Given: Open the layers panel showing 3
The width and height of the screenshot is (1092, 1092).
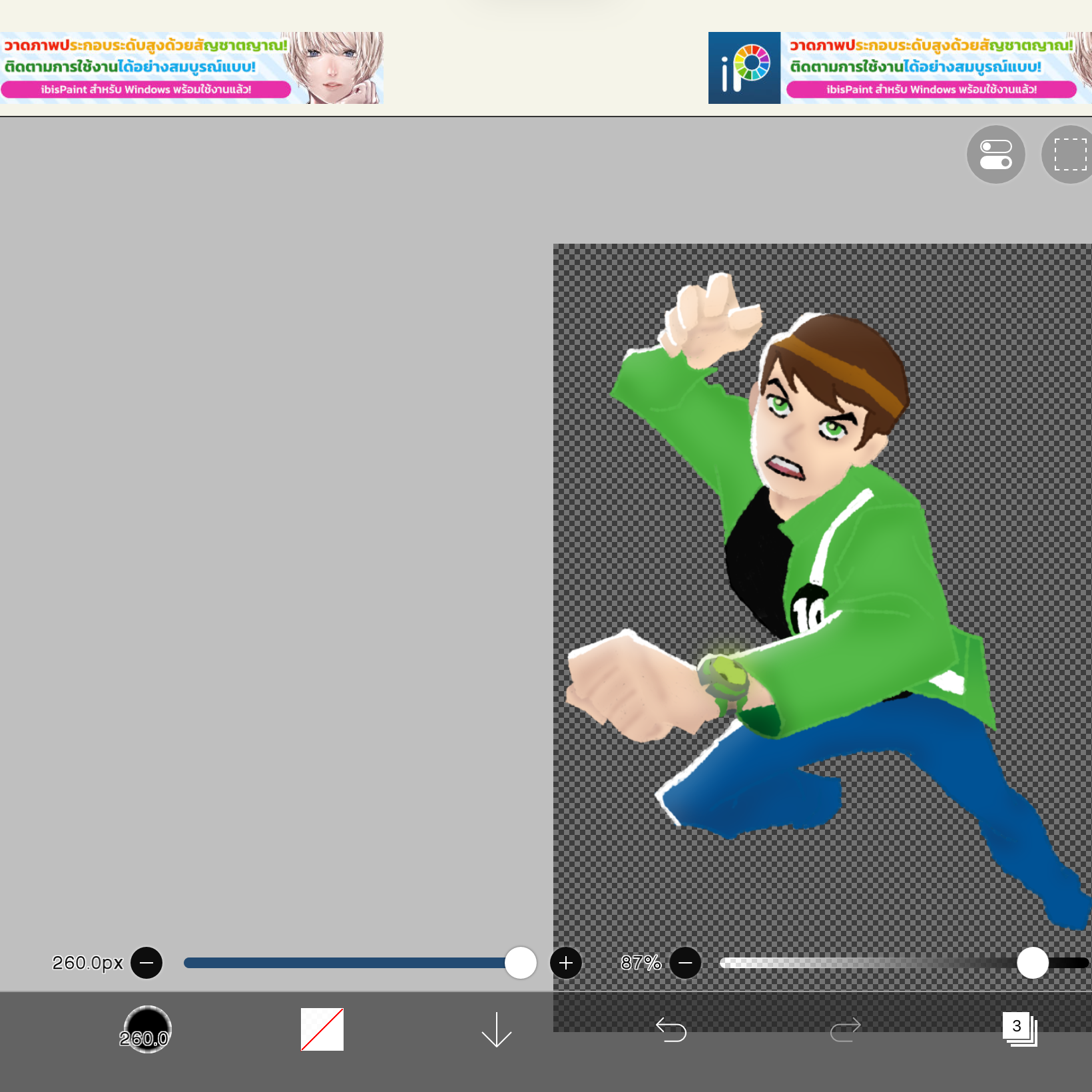Looking at the screenshot, I should 1019,1029.
